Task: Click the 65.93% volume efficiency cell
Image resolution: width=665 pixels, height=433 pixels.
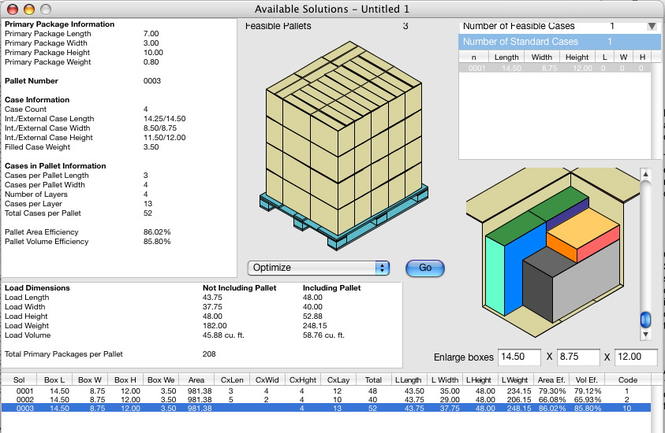Action: pos(587,399)
